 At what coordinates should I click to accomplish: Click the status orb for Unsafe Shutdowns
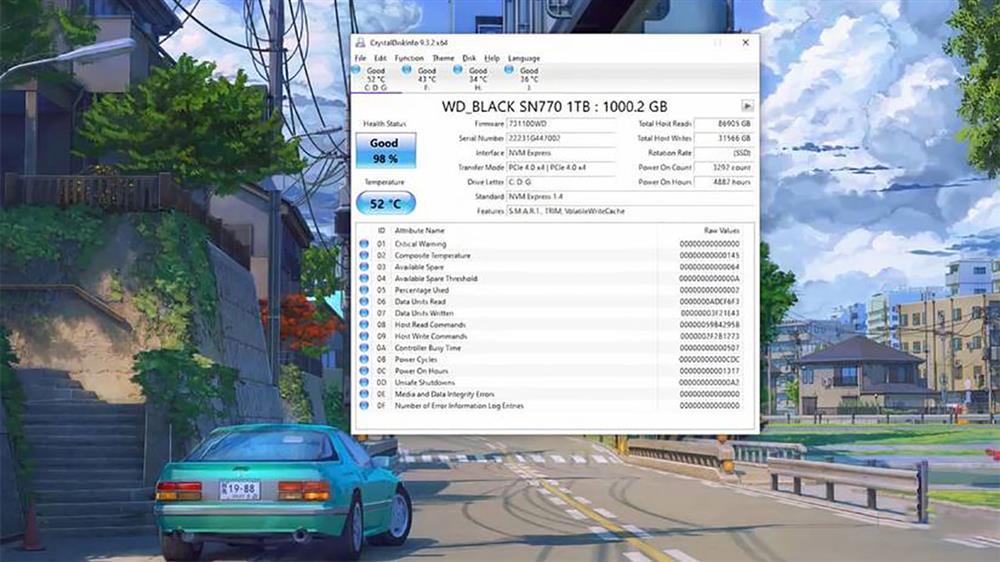(x=364, y=382)
